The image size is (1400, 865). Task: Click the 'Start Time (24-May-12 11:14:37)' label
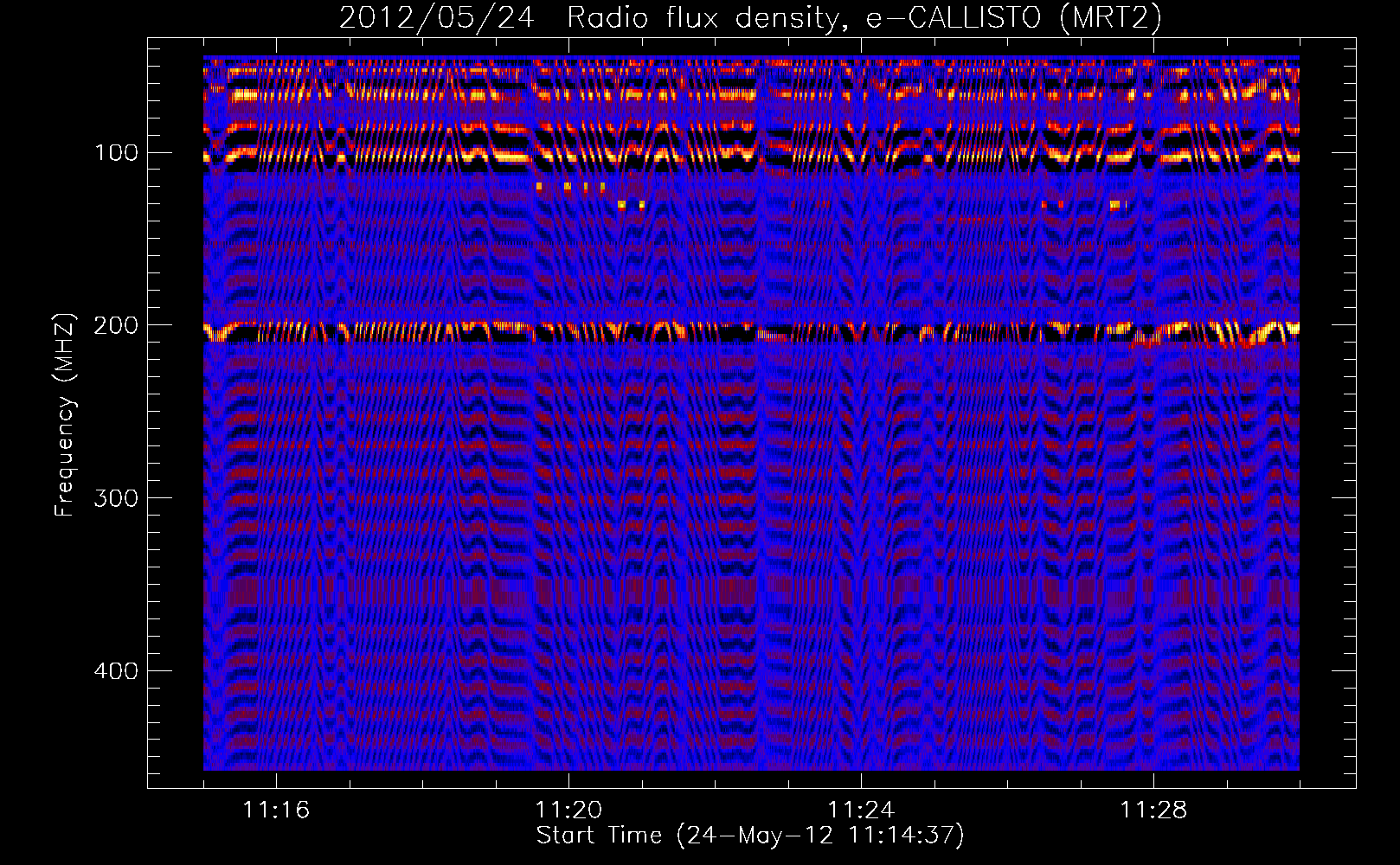(x=750, y=836)
